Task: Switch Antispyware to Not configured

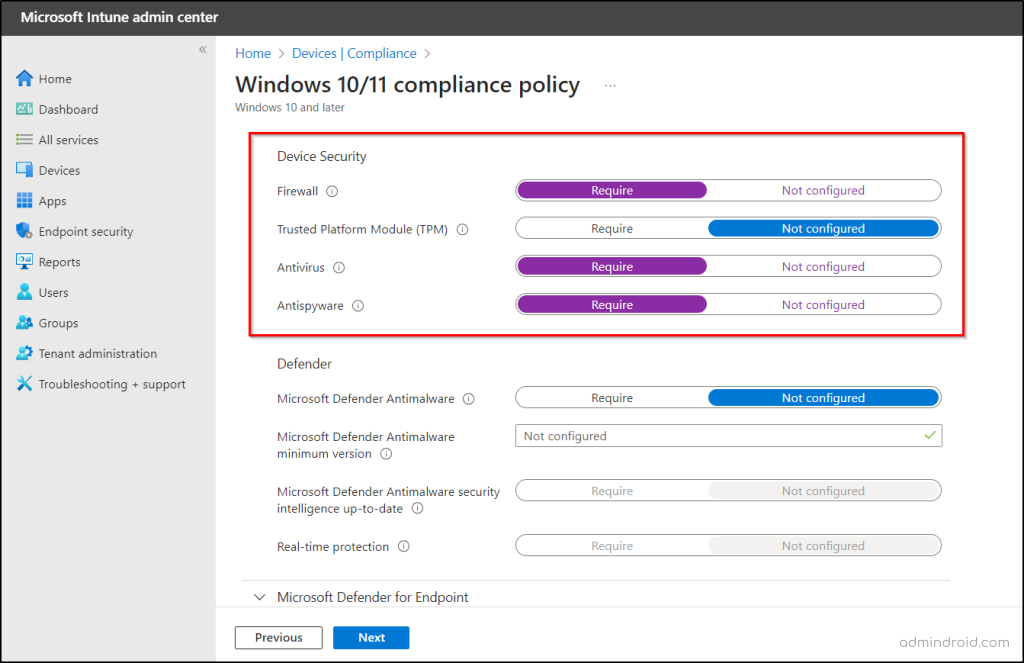Action: click(x=823, y=305)
